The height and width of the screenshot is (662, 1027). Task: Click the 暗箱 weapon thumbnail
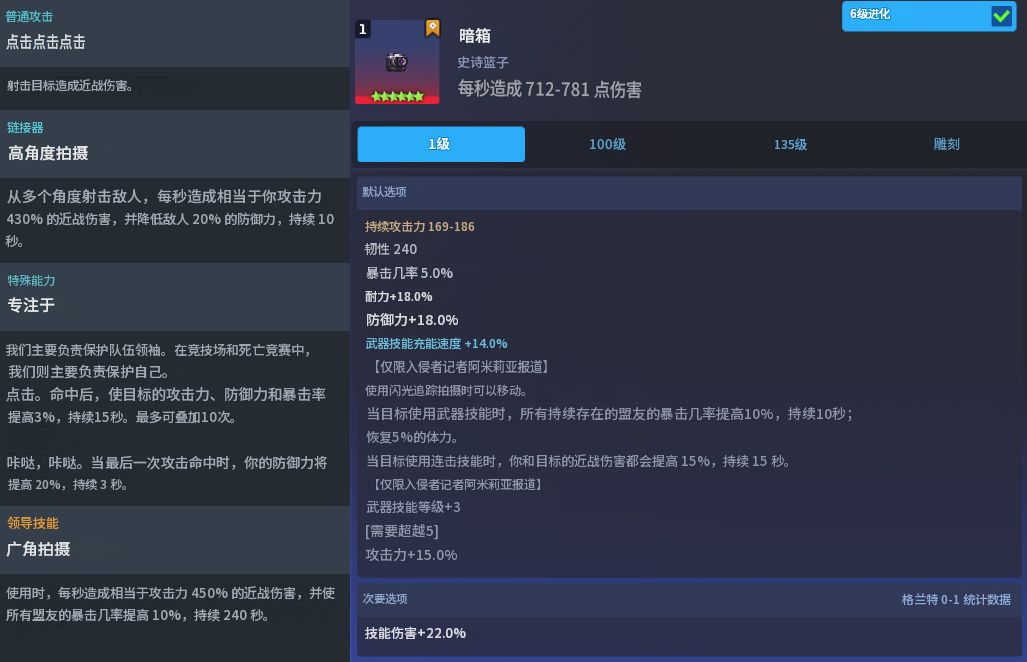[x=397, y=62]
